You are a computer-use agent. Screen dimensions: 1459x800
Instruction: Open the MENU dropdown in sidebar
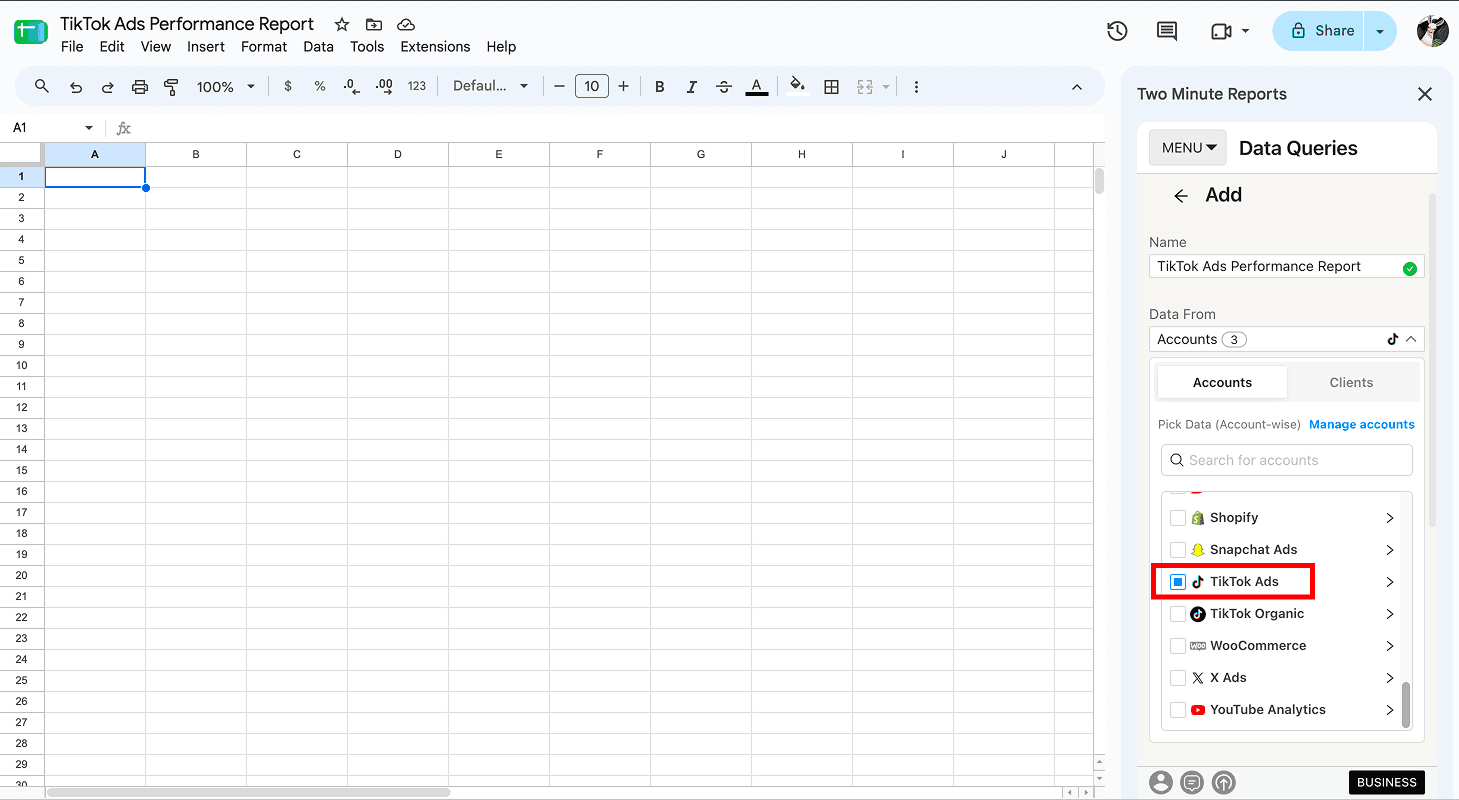pyautogui.click(x=1188, y=148)
